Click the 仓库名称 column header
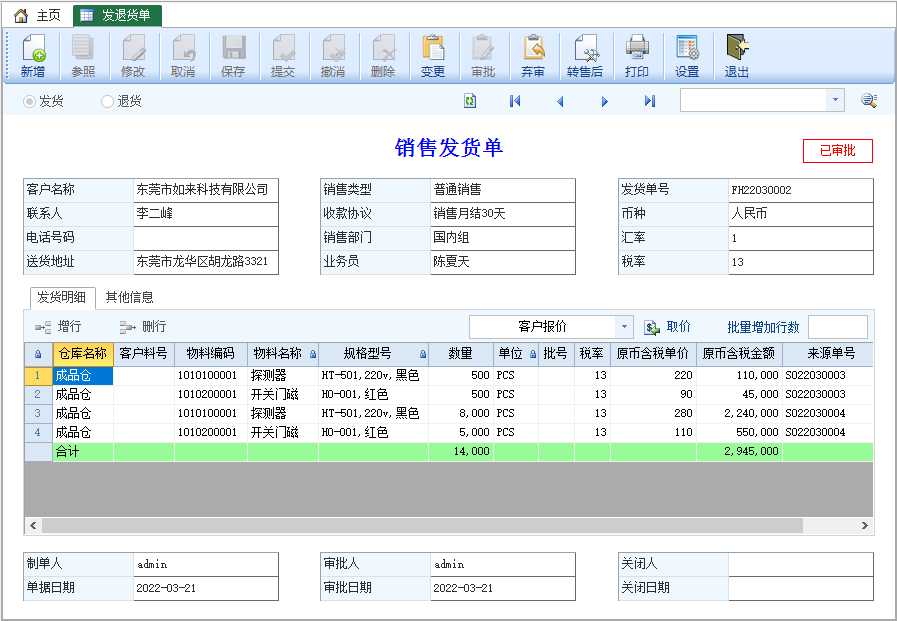 coord(83,354)
